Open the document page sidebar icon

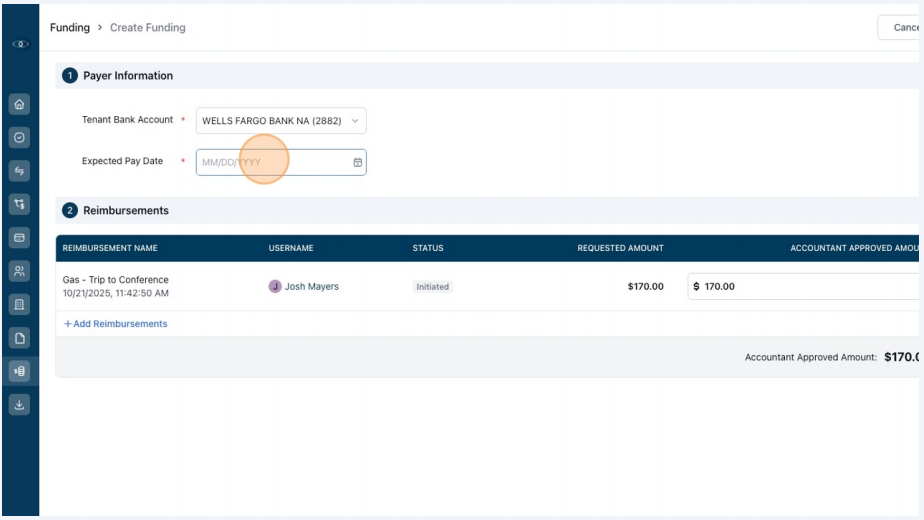pyautogui.click(x=19, y=338)
